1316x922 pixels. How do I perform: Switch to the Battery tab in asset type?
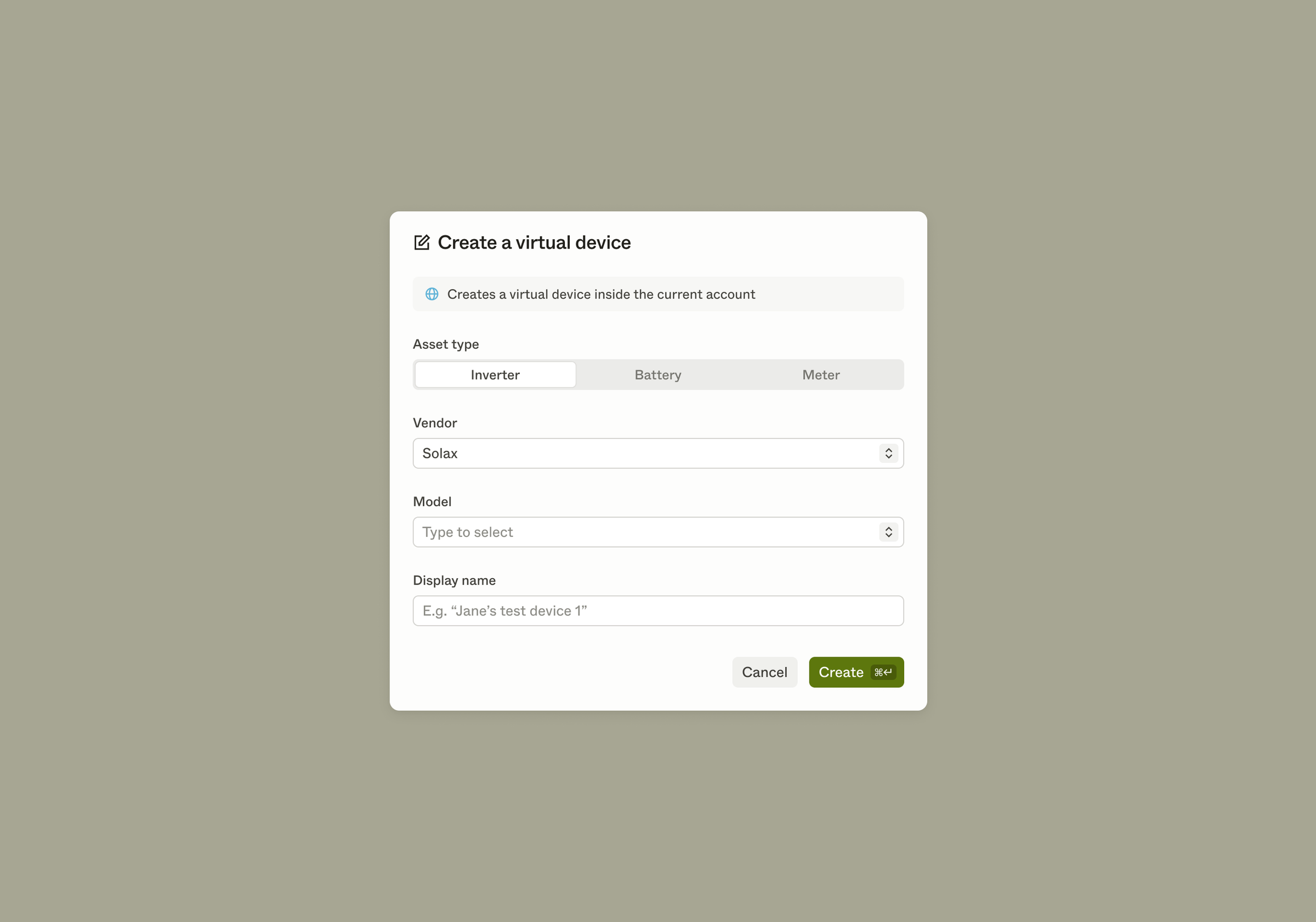657,375
